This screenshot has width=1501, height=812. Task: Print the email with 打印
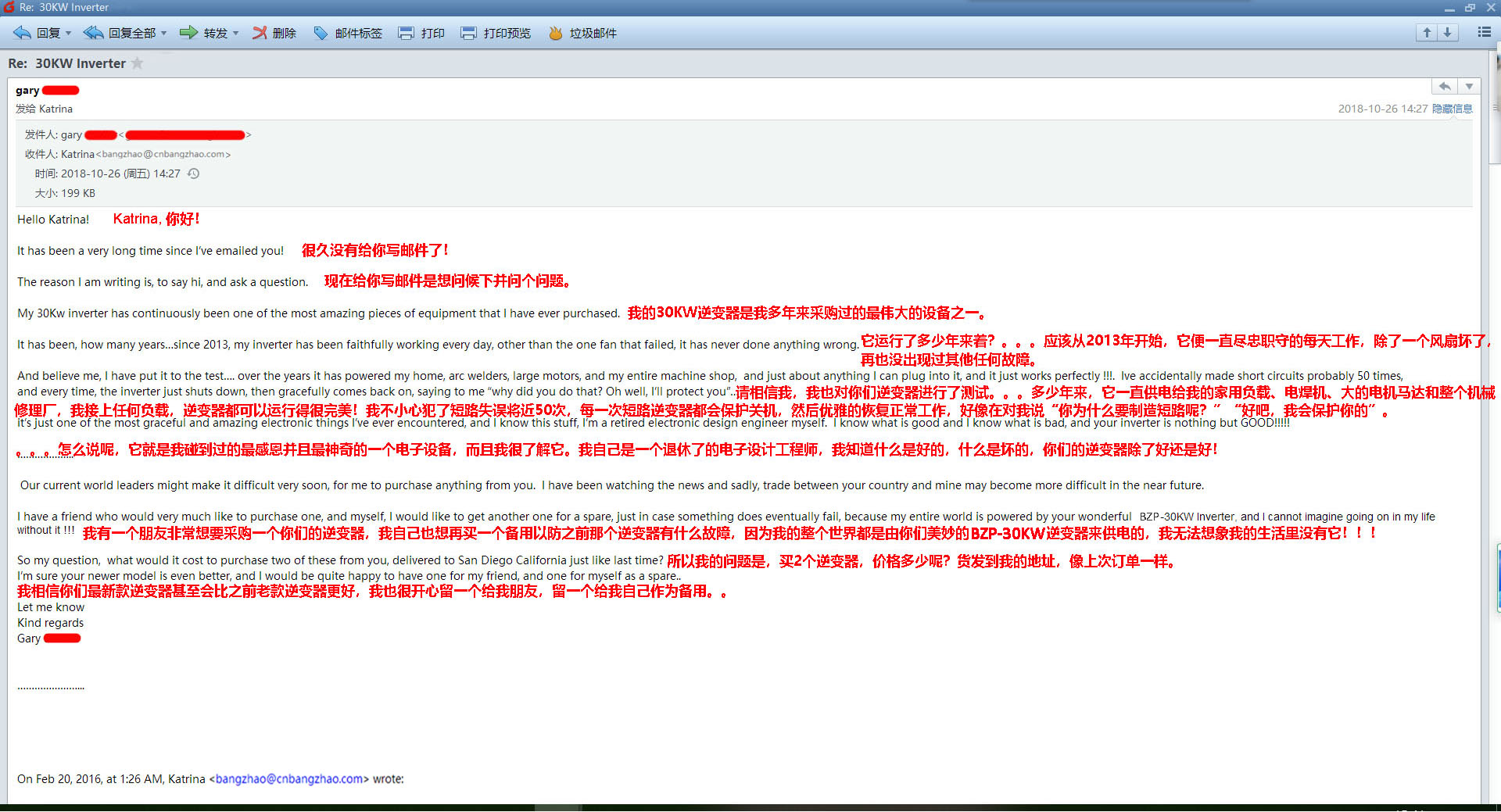pos(422,33)
